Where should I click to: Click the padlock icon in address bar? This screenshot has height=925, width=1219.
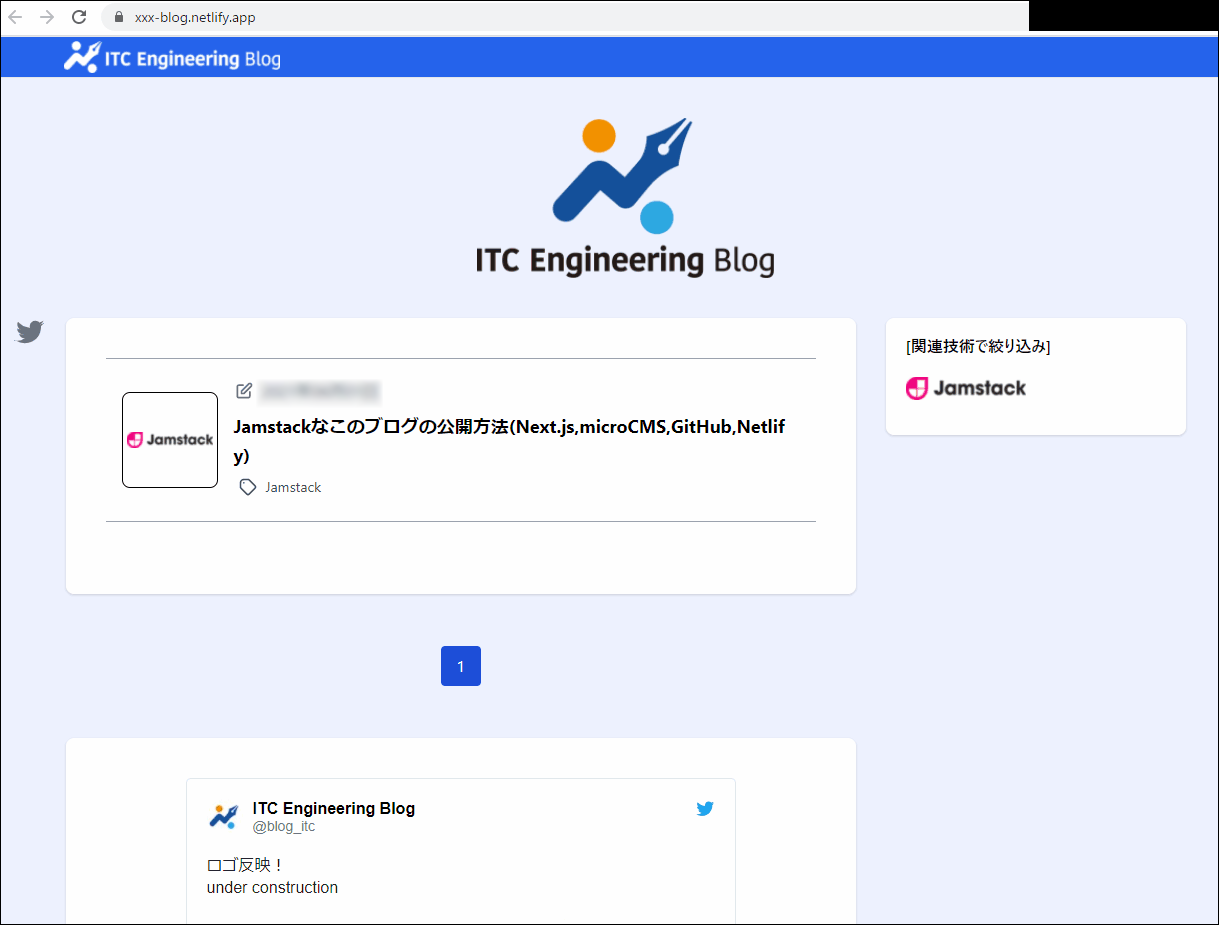click(x=119, y=17)
